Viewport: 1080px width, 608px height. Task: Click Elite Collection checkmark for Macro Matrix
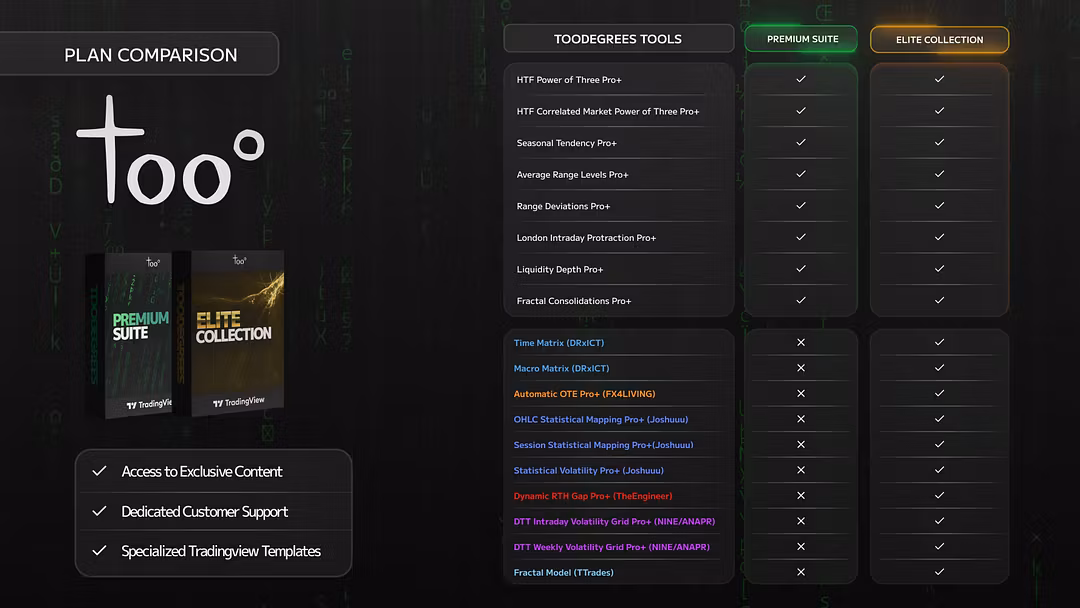939,368
